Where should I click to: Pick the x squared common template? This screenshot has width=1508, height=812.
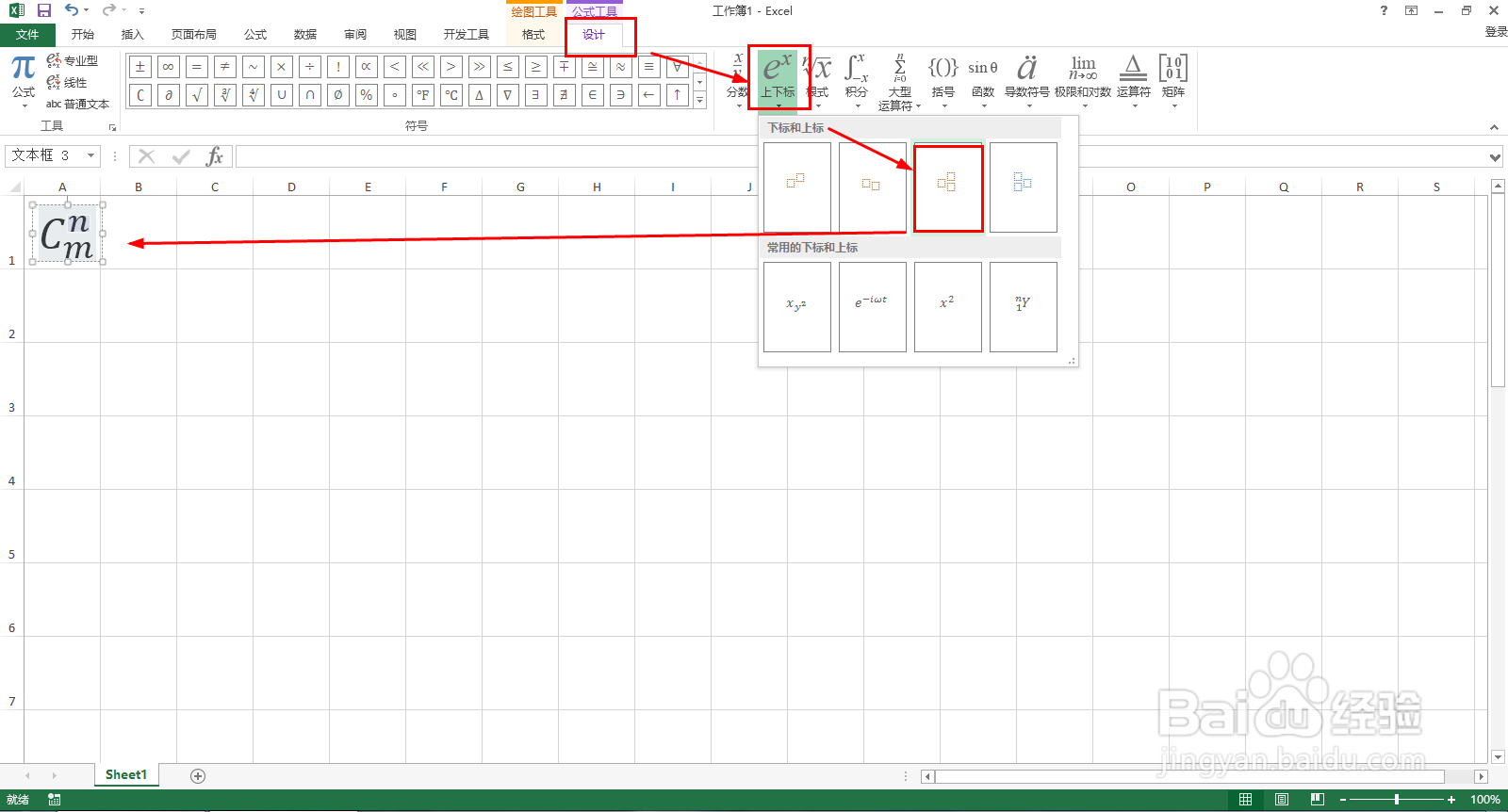(948, 307)
